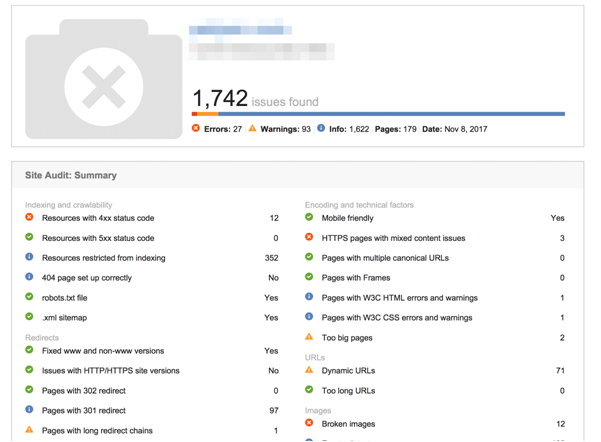Click warning icon for long redirect chains
This screenshot has width=601, height=442.
(x=29, y=430)
